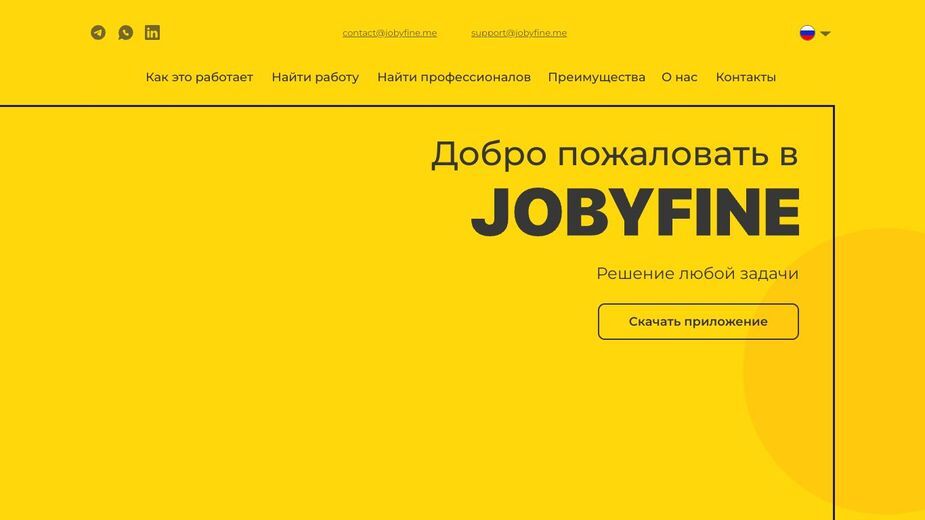Open the Telegram social icon

pyautogui.click(x=98, y=32)
